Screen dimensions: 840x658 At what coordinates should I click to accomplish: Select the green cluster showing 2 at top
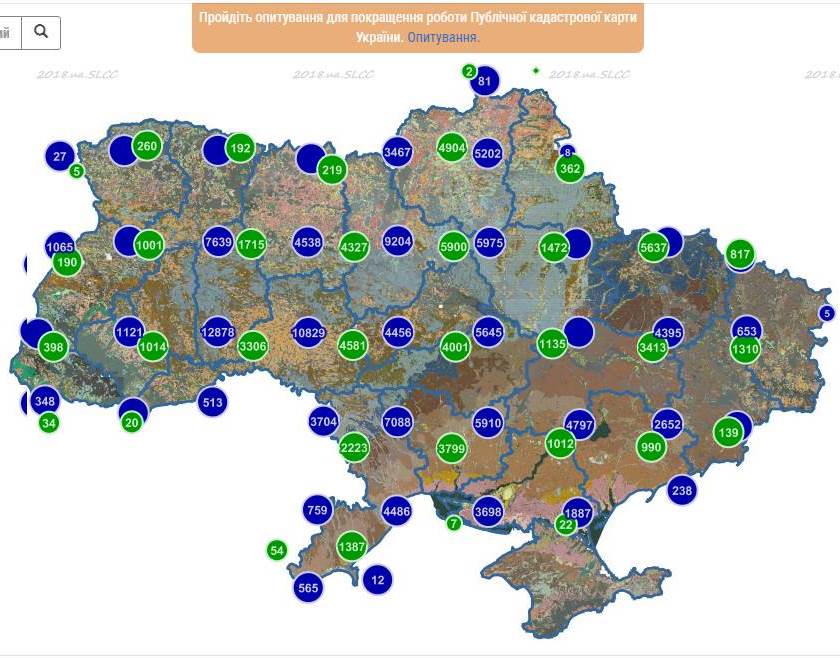[468, 71]
